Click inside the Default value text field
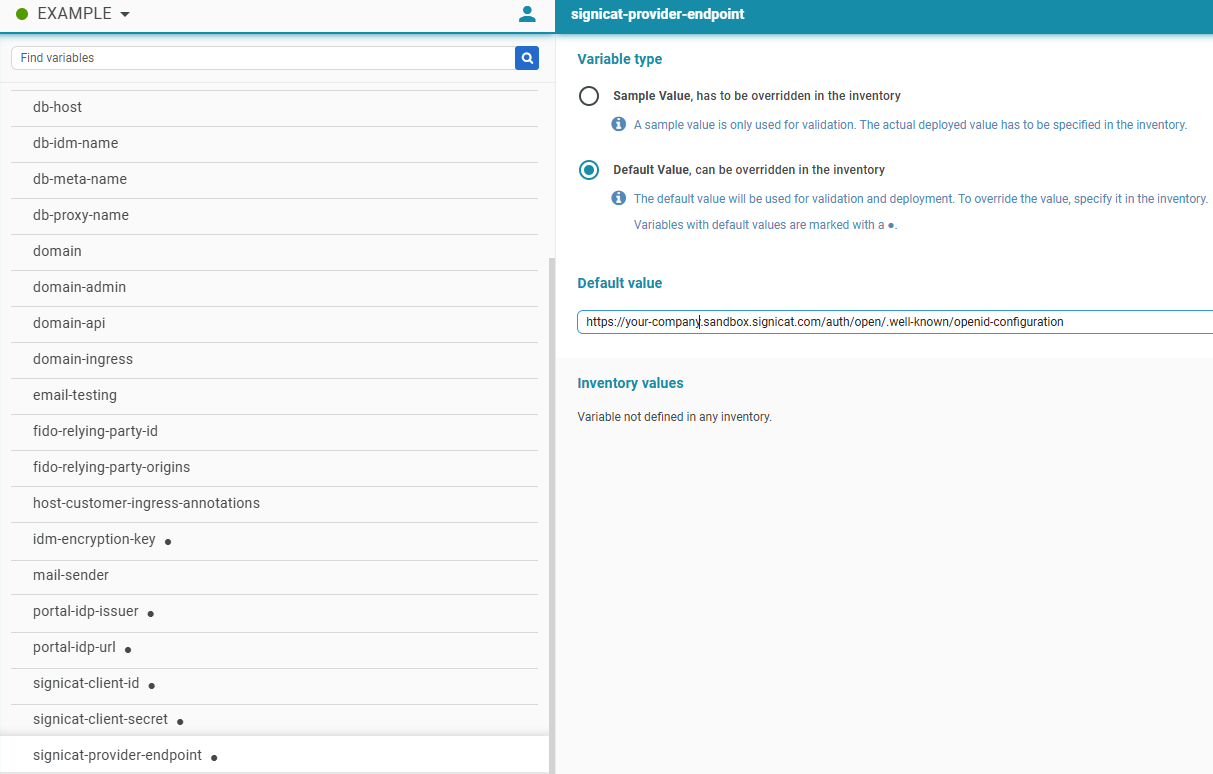This screenshot has width=1213, height=774. [x=850, y=321]
